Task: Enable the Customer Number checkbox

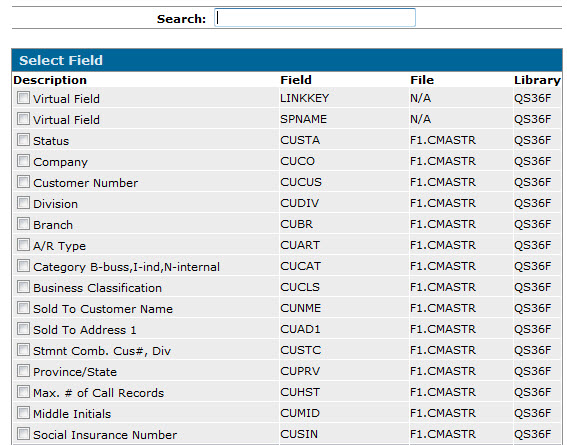Action: click(24, 181)
